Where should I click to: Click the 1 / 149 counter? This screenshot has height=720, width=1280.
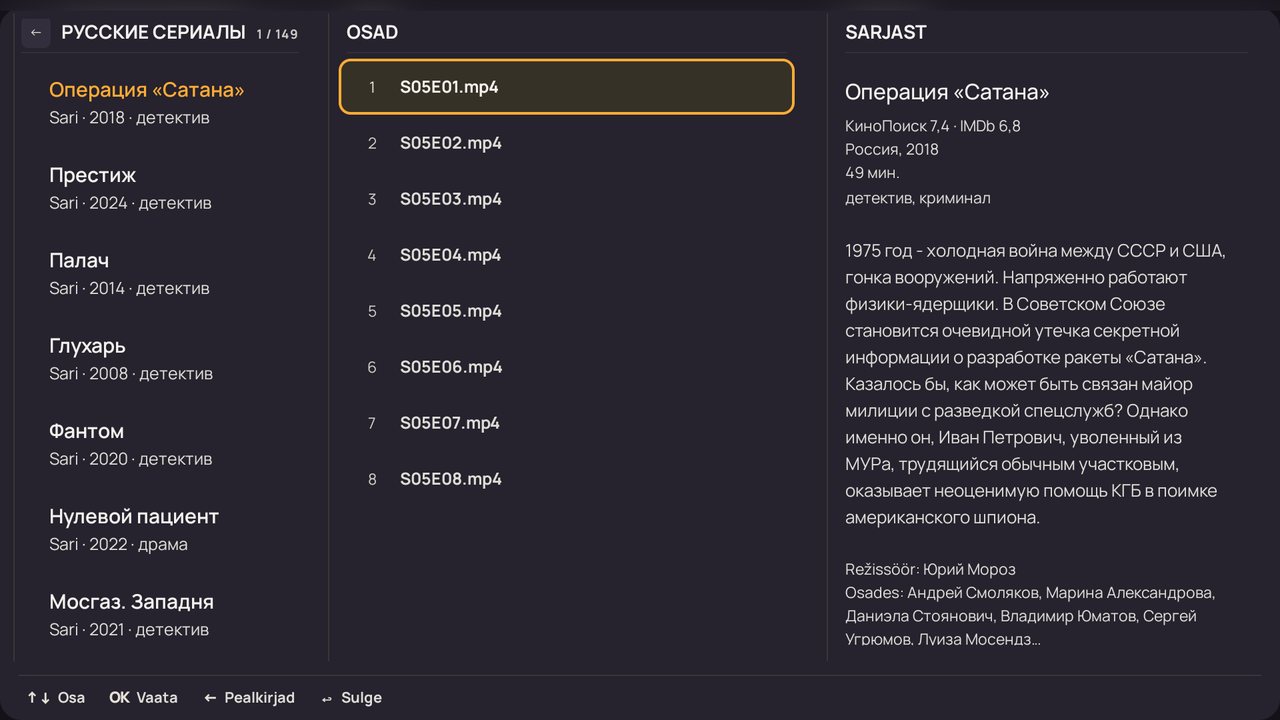tap(277, 34)
